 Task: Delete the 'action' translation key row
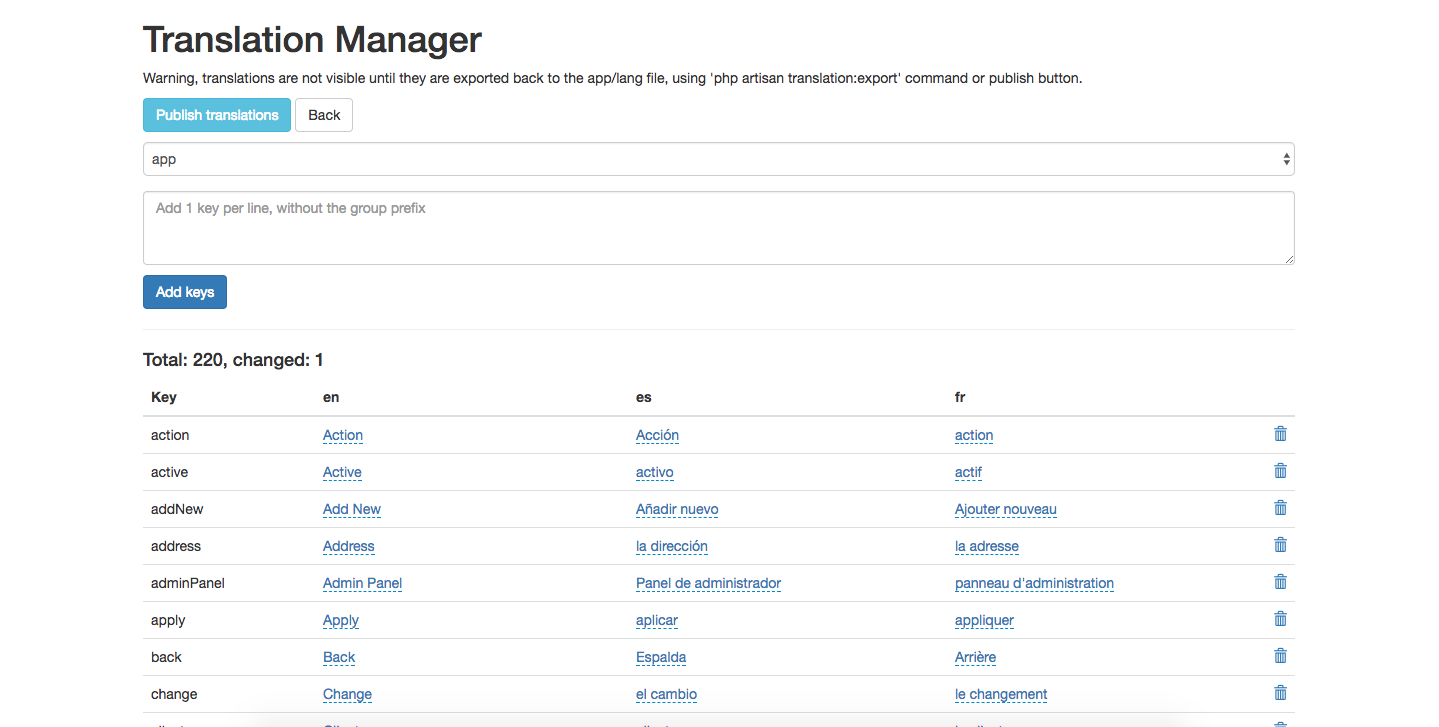click(x=1280, y=434)
